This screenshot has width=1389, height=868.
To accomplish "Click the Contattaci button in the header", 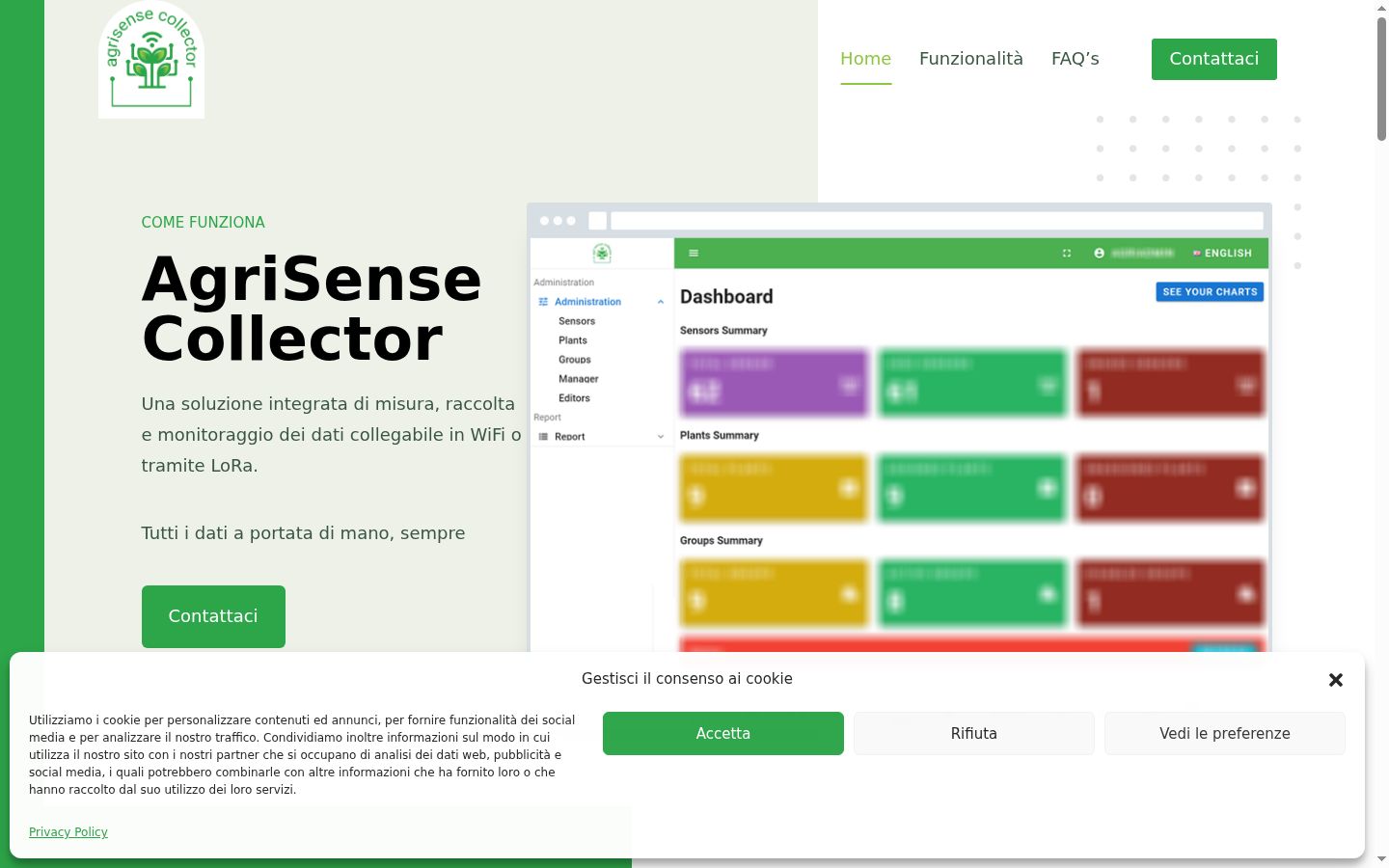I will (x=1214, y=59).
